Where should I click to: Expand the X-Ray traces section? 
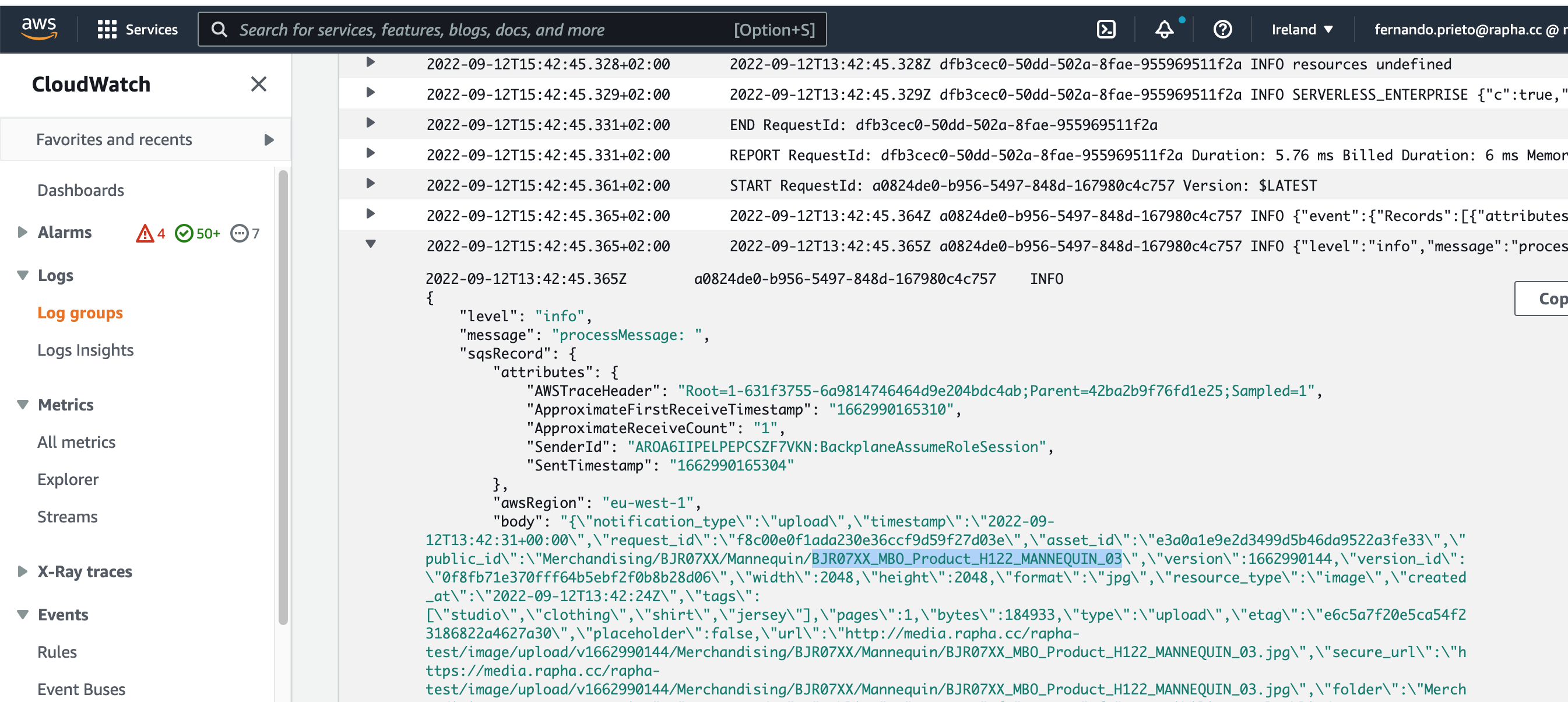[x=23, y=571]
